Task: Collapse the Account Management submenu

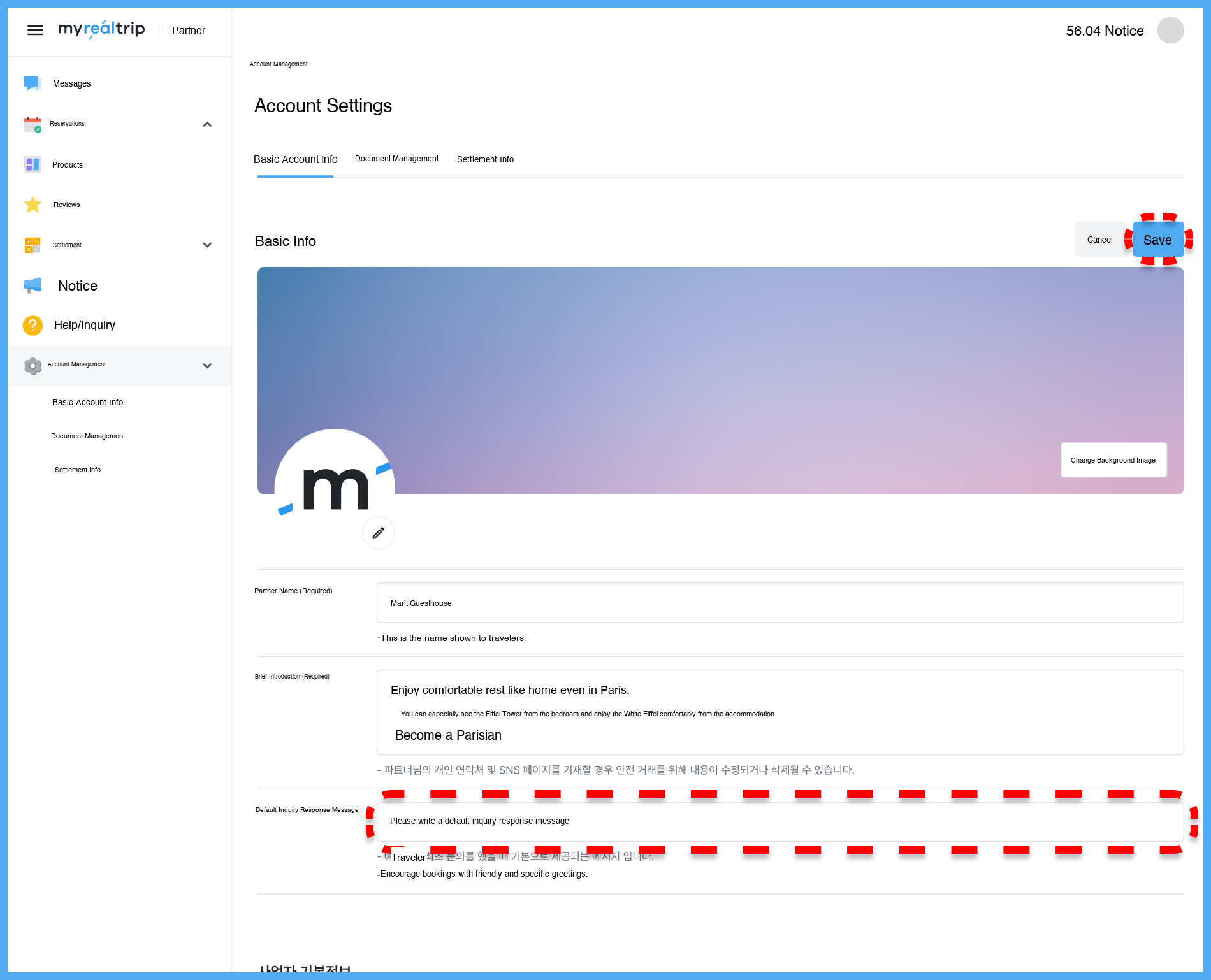Action: click(207, 365)
